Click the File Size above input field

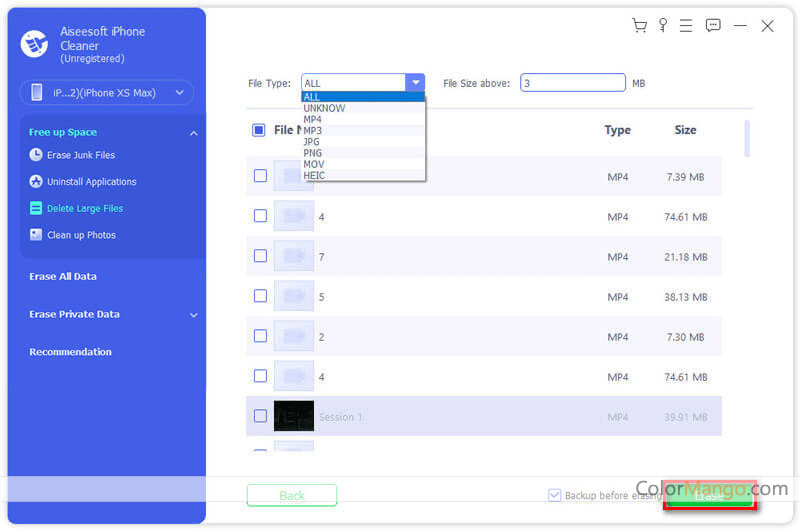[573, 83]
